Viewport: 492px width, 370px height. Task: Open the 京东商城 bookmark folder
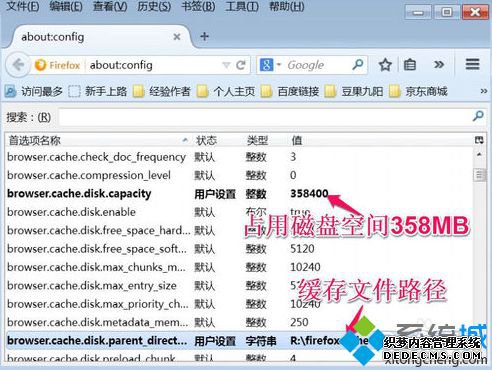pyautogui.click(x=418, y=91)
